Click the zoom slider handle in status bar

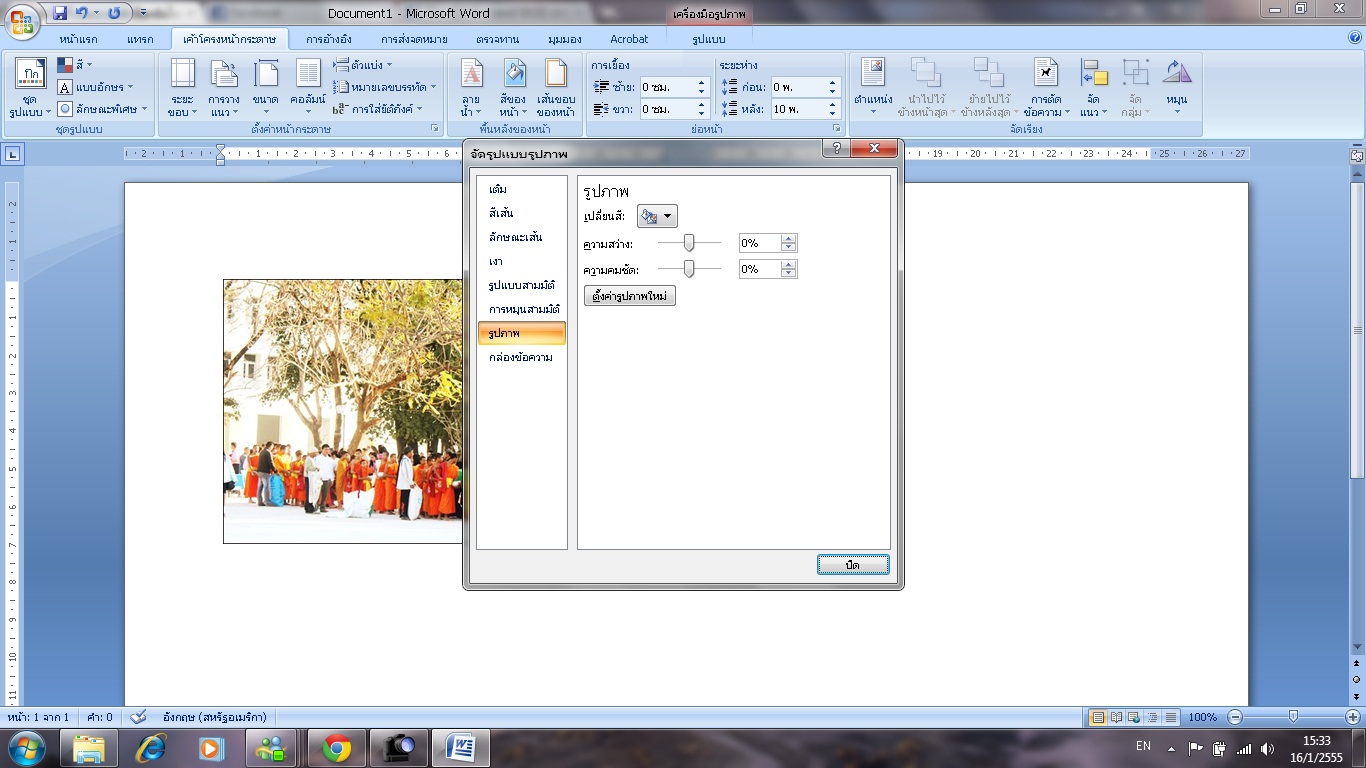[1294, 717]
